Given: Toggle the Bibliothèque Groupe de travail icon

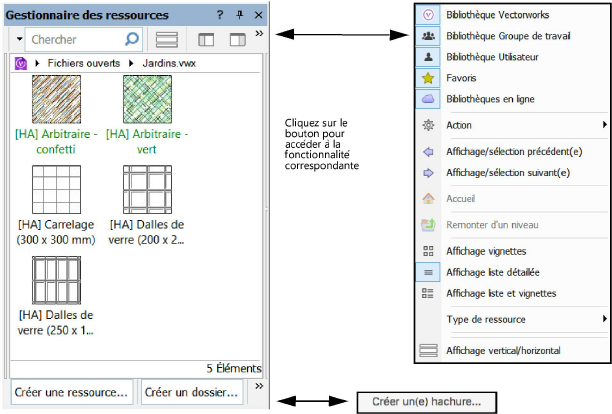Looking at the screenshot, I should tap(428, 35).
